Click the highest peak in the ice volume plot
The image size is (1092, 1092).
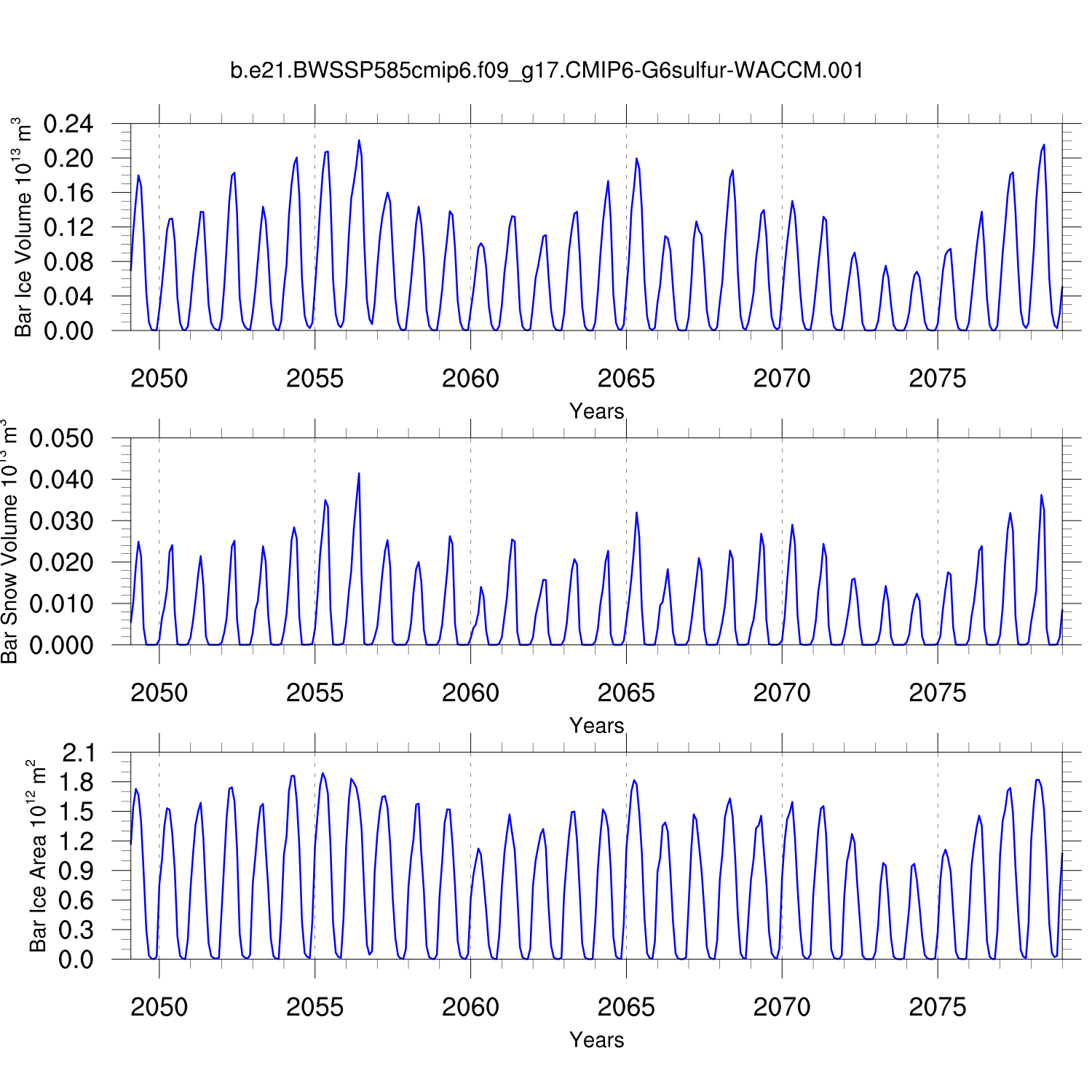[359, 141]
